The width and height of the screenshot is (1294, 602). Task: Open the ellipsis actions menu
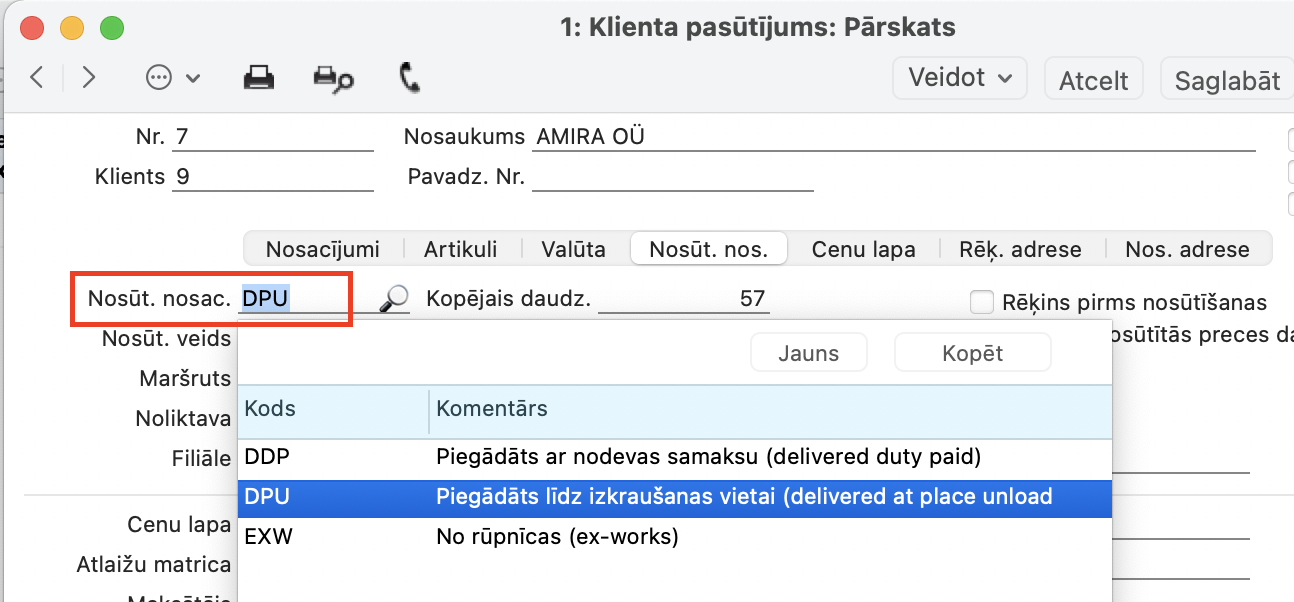coord(172,78)
